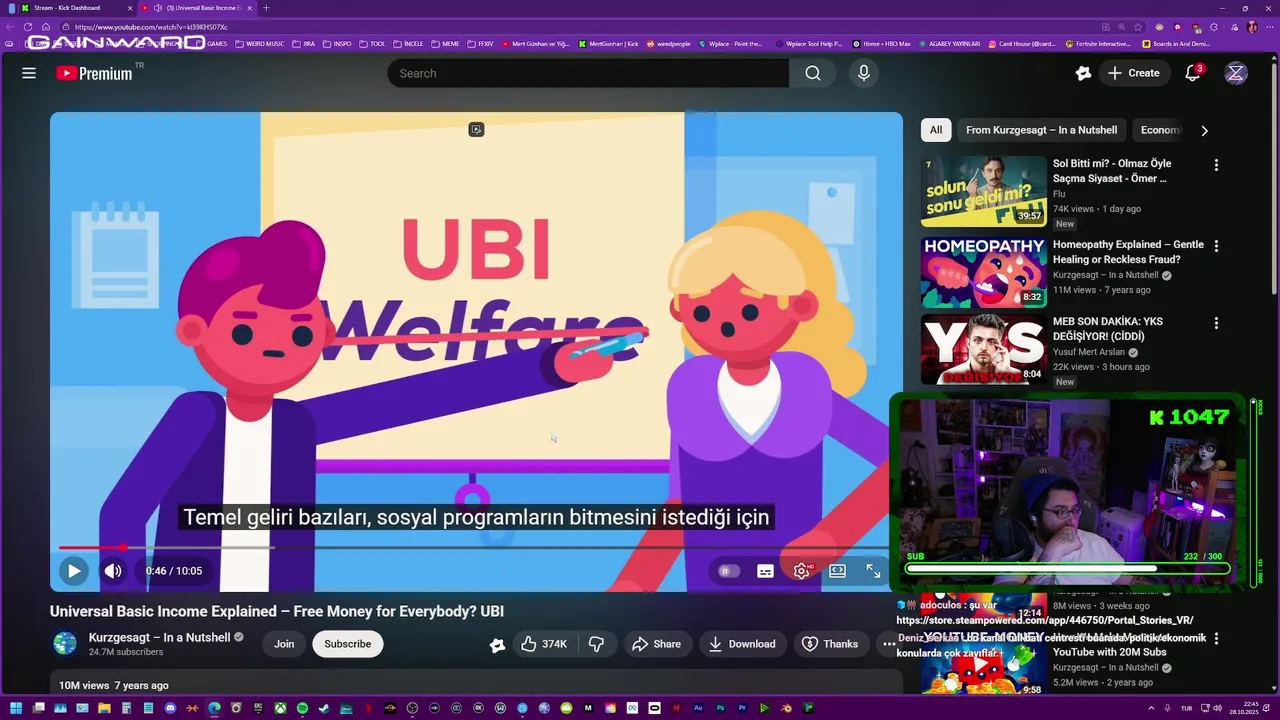Reload the page with browser refresh
The image size is (1280, 720).
coord(28,27)
